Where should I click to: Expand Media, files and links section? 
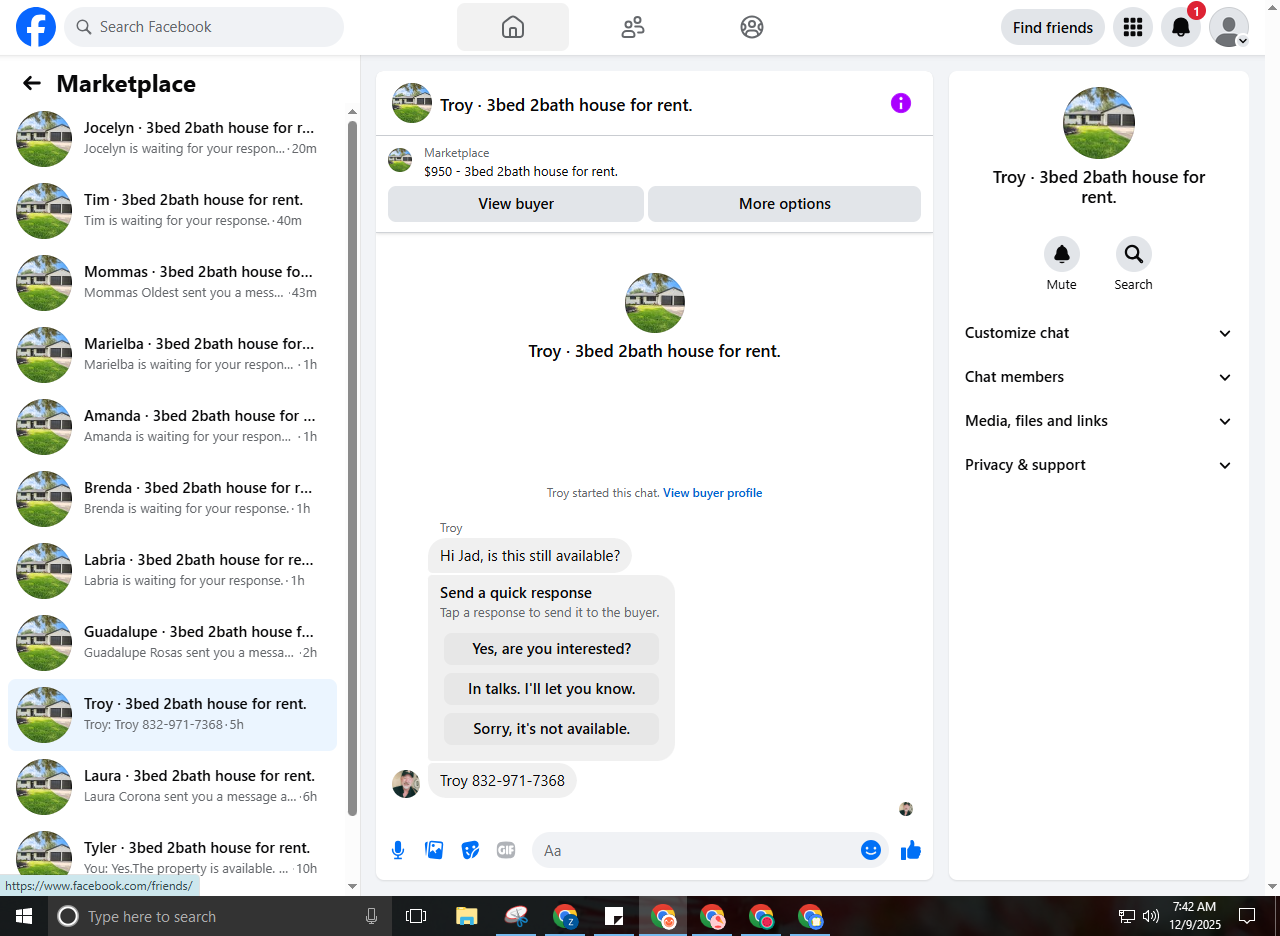pyautogui.click(x=1099, y=421)
